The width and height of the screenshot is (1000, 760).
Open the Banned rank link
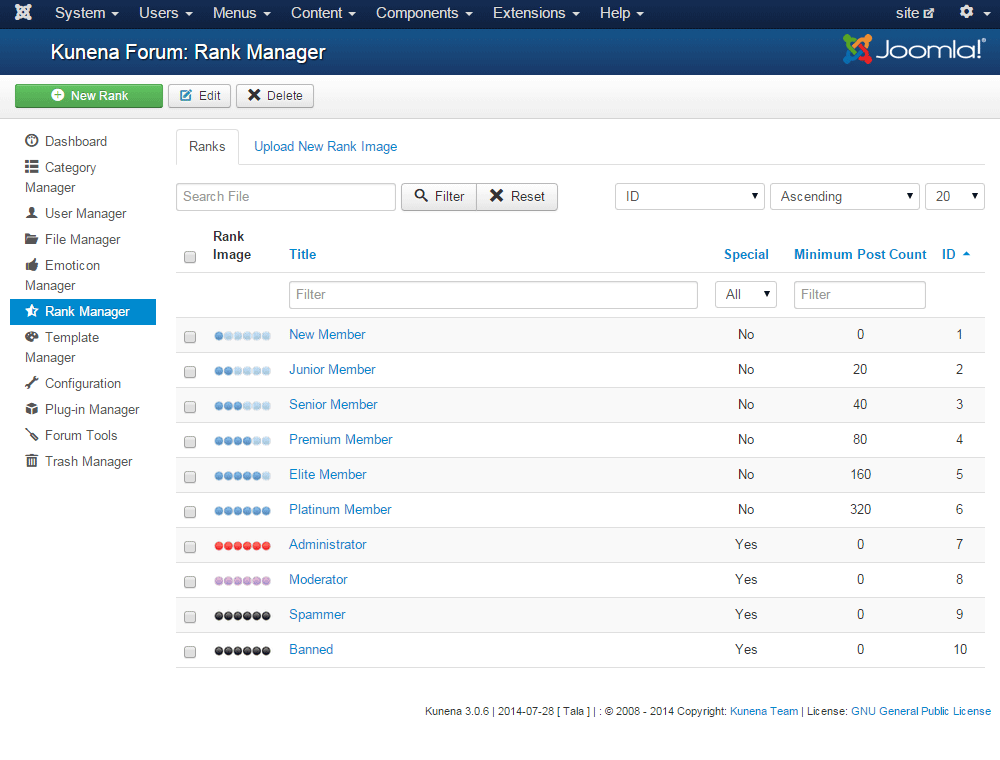click(311, 649)
